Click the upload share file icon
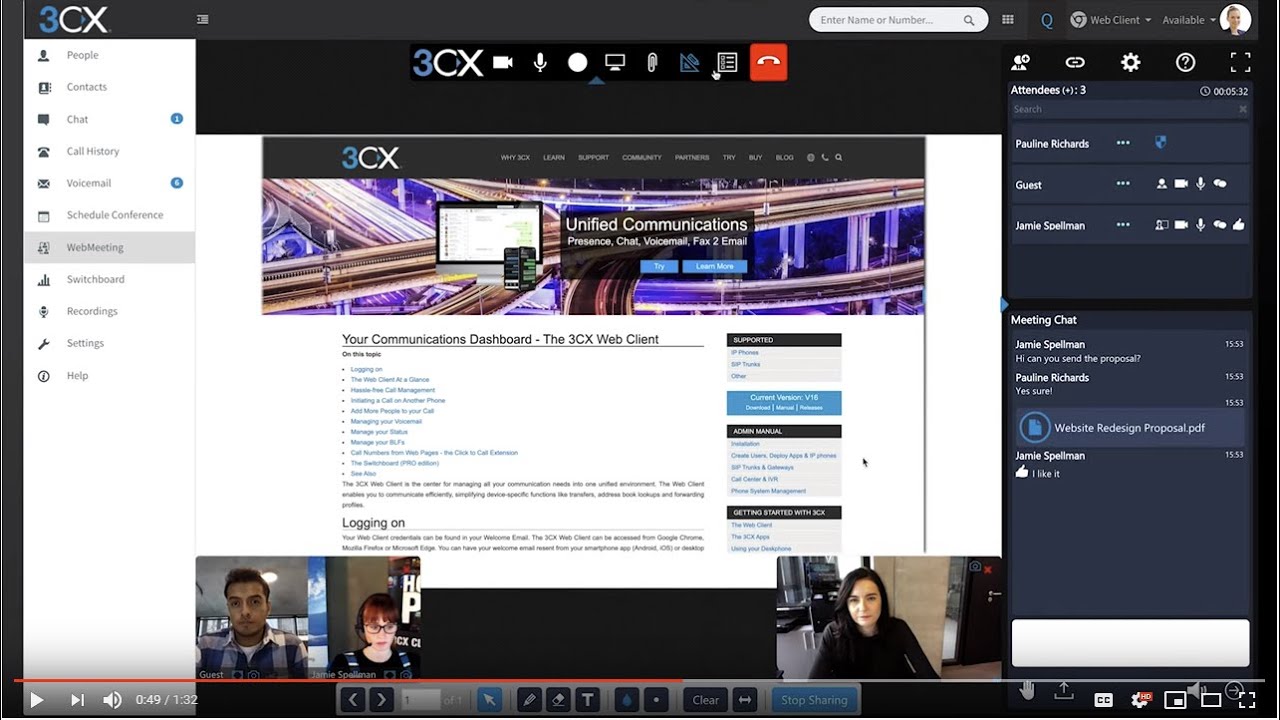Viewport: 1280px width, 720px height. click(x=1064, y=691)
